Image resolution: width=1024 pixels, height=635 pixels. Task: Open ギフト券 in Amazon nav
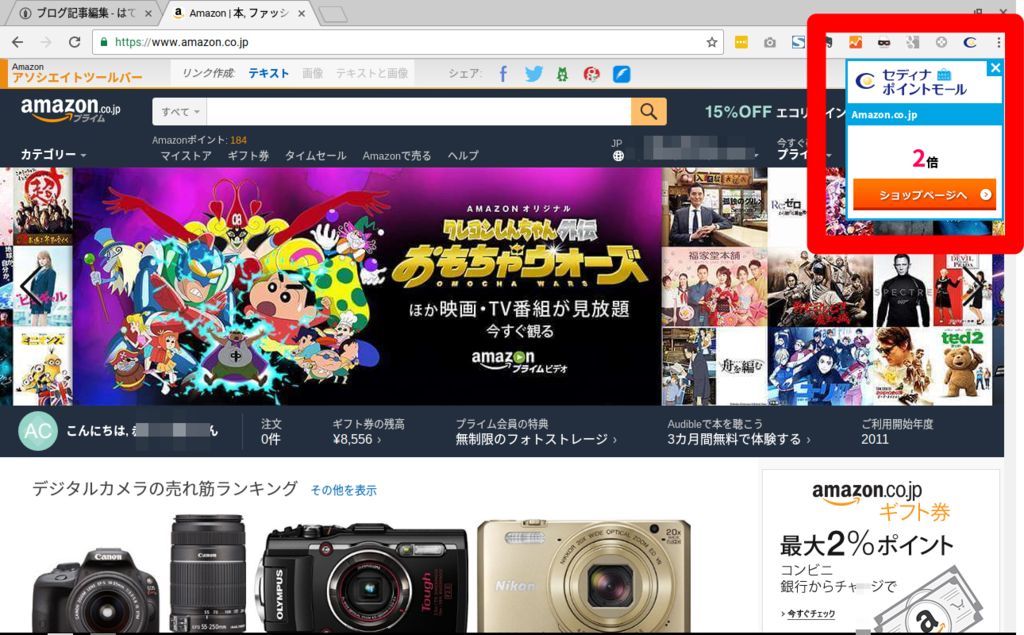tap(248, 155)
